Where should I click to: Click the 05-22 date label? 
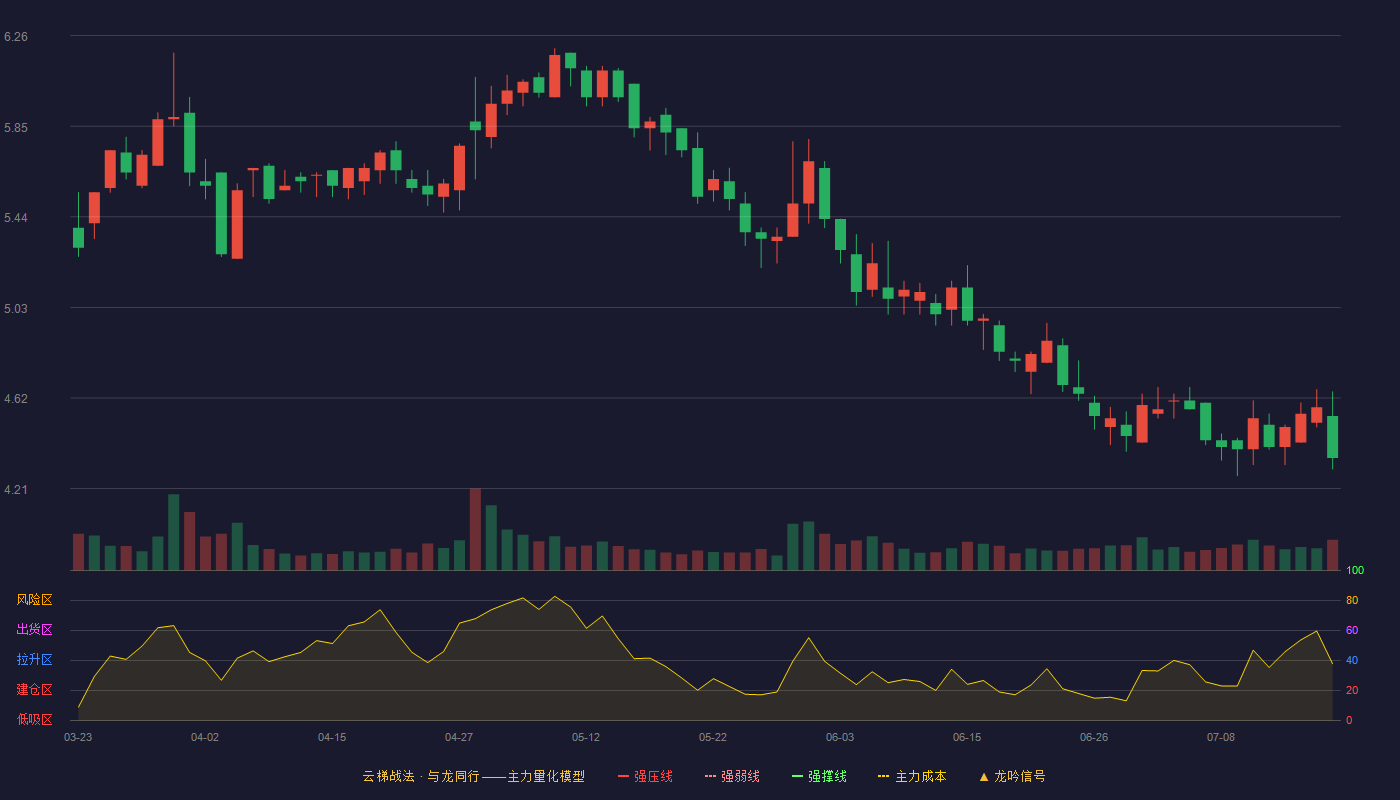[713, 737]
